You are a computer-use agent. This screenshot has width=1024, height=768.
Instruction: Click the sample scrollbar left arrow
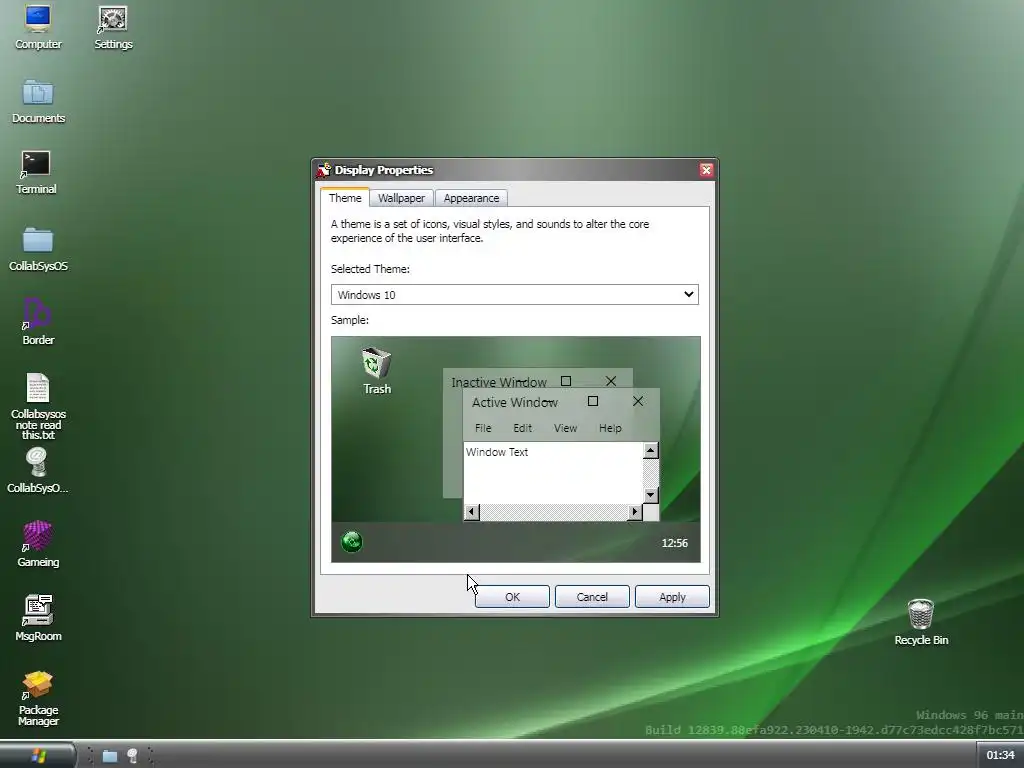tap(472, 512)
